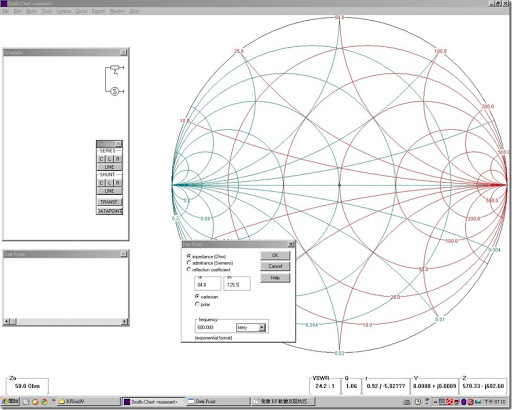Confirm data point with OK button
512x410 pixels.
(x=275, y=255)
